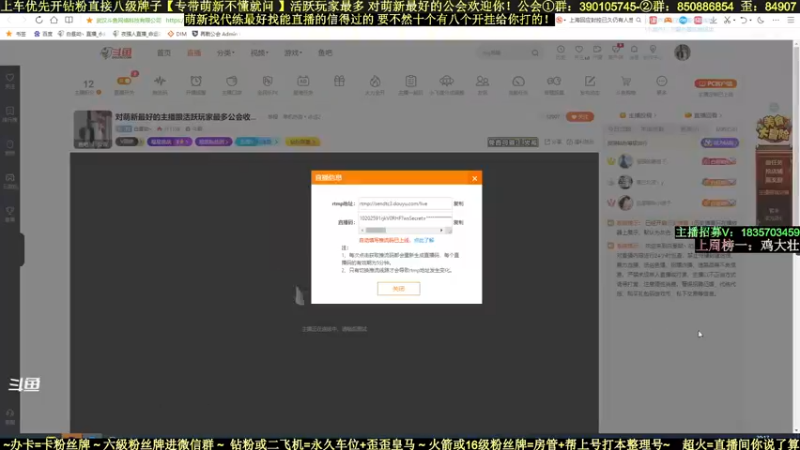Image resolution: width=800 pixels, height=450 pixels.
Task: Click the orange-outlined close button in dialog
Action: click(x=398, y=289)
